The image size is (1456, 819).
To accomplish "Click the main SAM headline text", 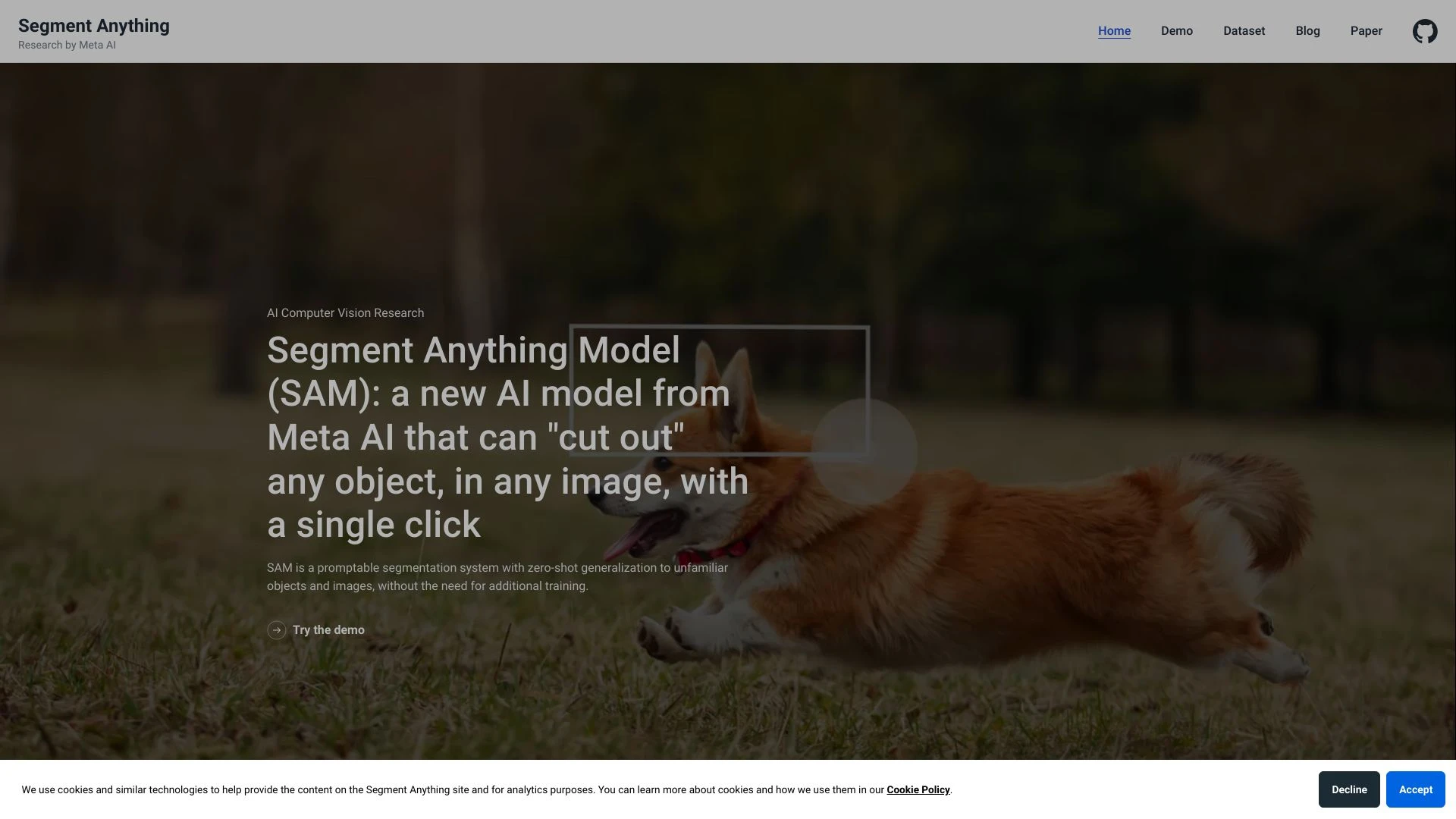I will pos(507,437).
